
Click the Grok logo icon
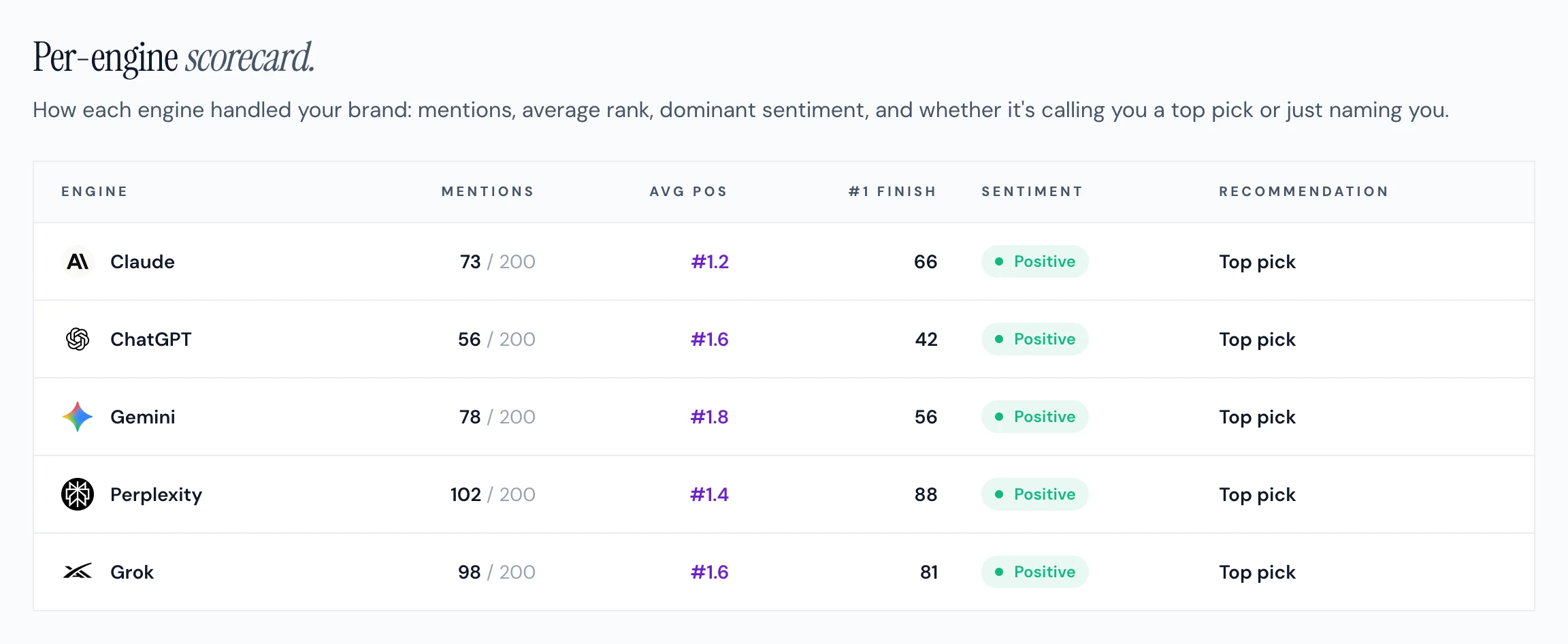[78, 572]
